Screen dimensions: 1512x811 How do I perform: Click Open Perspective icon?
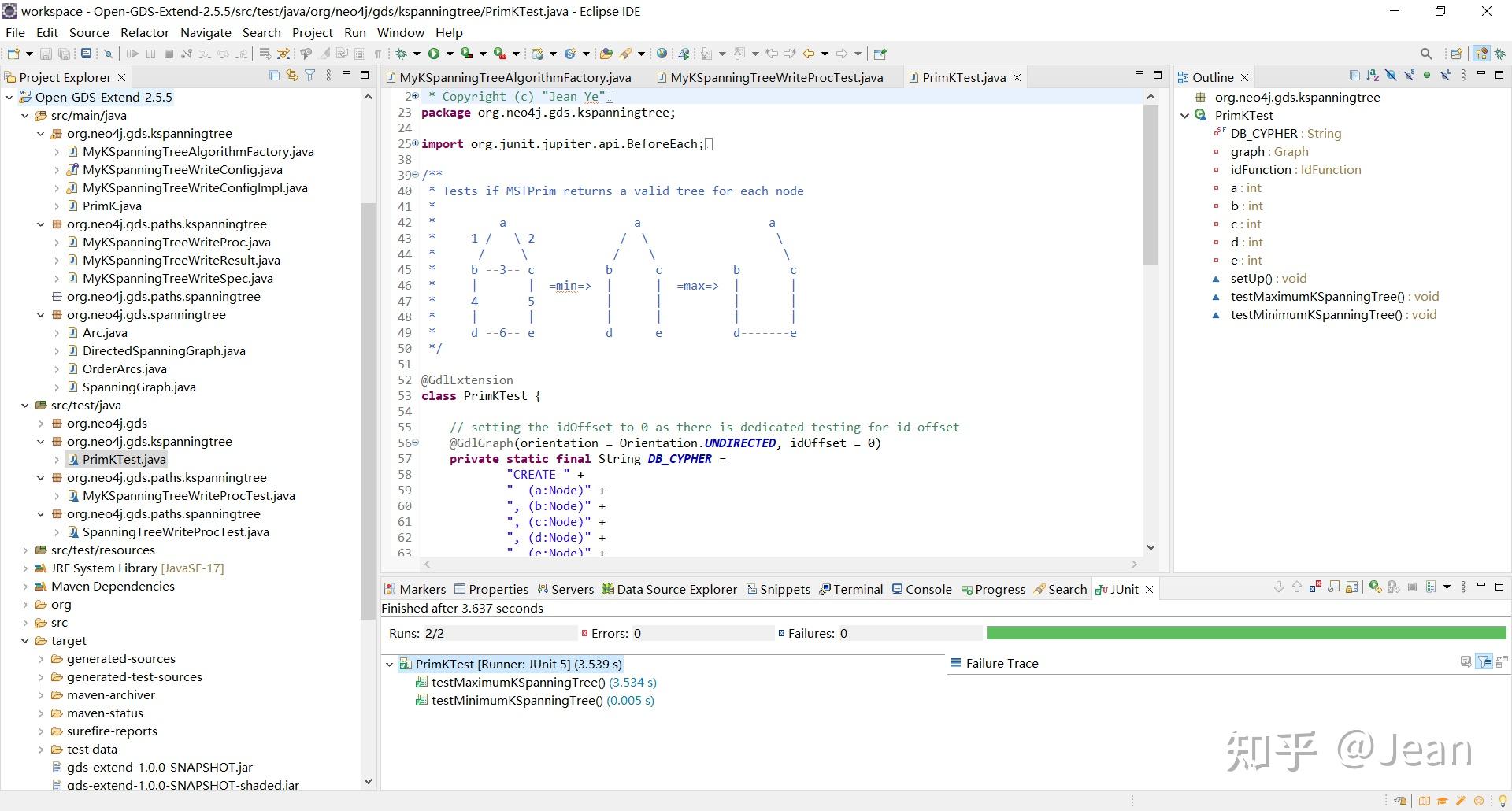[1456, 54]
